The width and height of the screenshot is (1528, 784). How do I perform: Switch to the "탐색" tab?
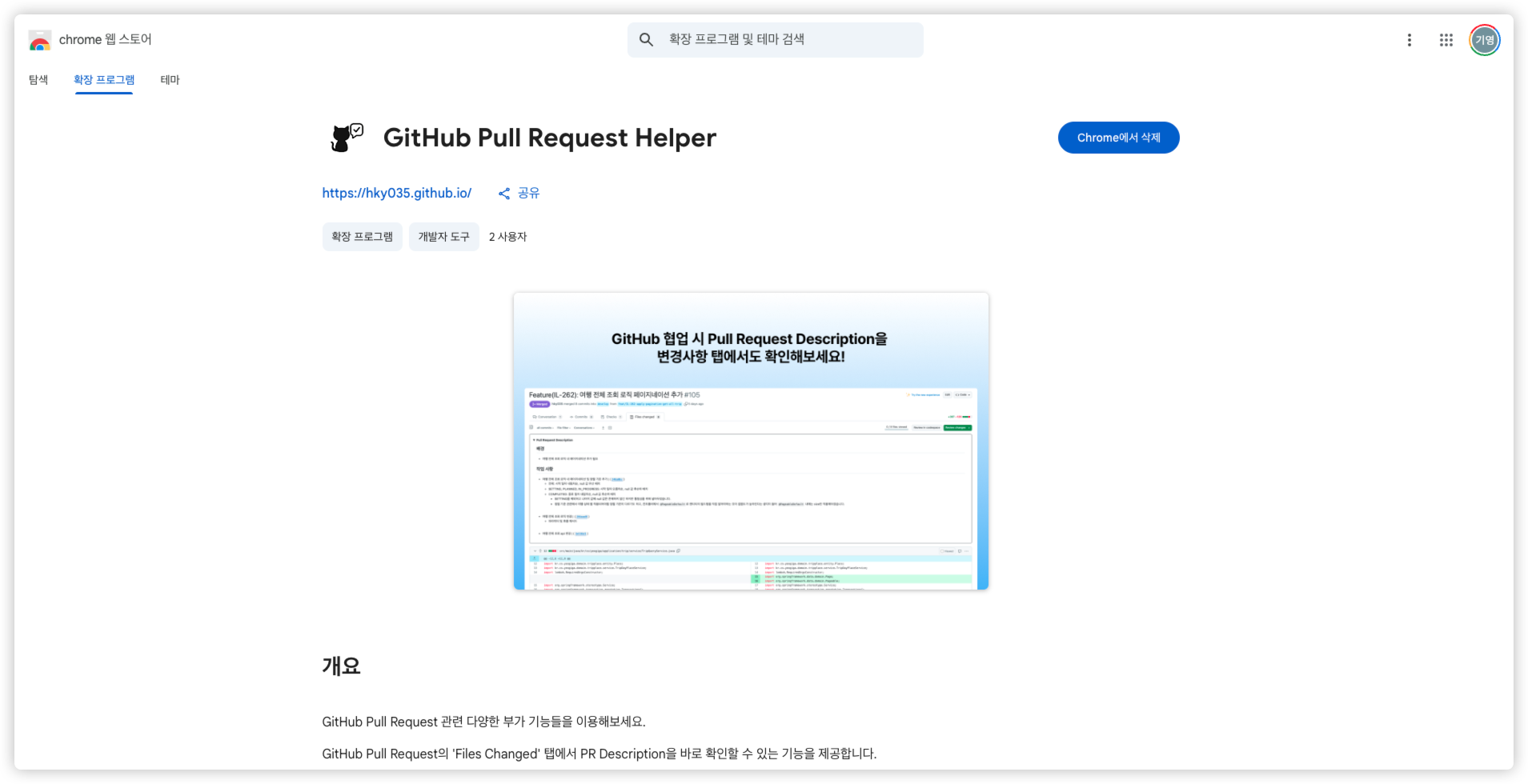click(38, 80)
